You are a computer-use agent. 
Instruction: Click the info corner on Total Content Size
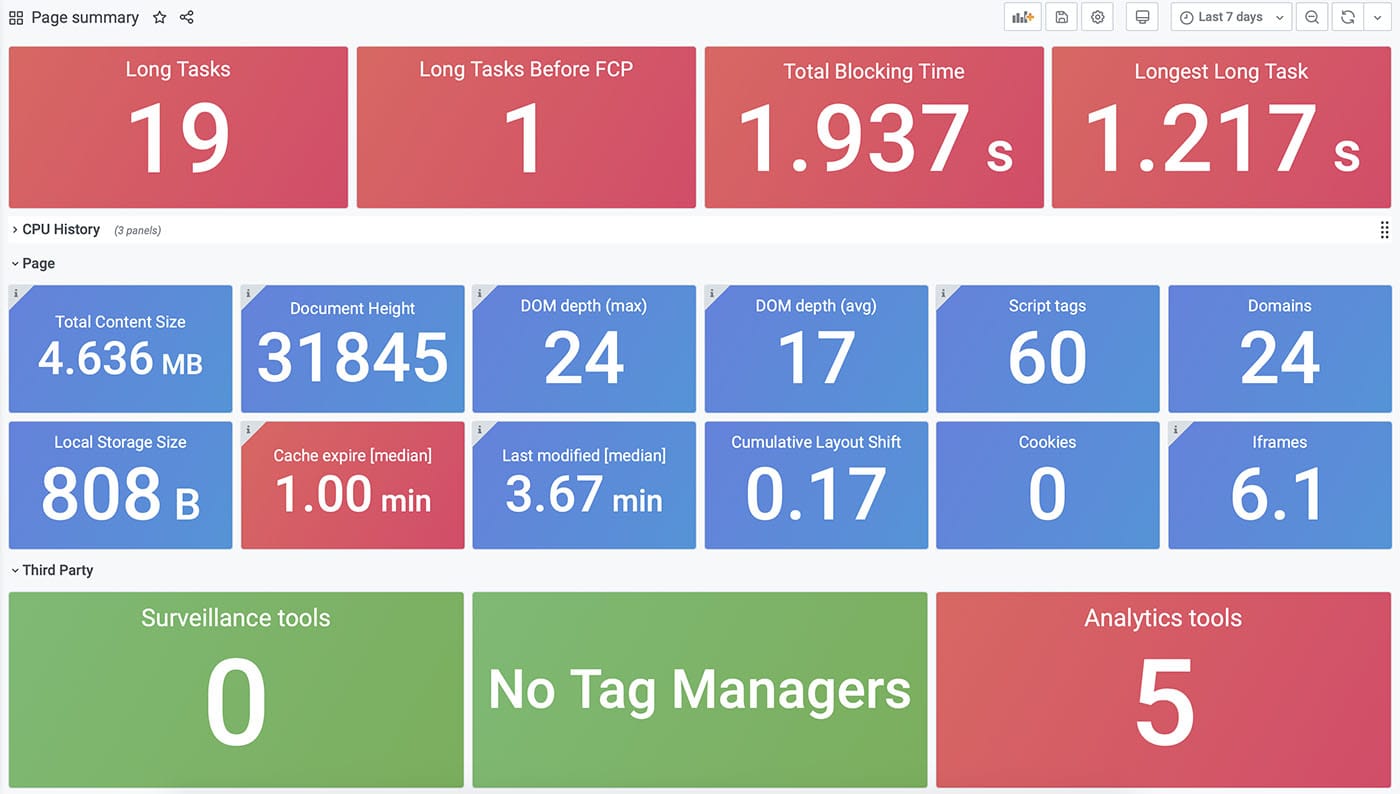pyautogui.click(x=15, y=293)
